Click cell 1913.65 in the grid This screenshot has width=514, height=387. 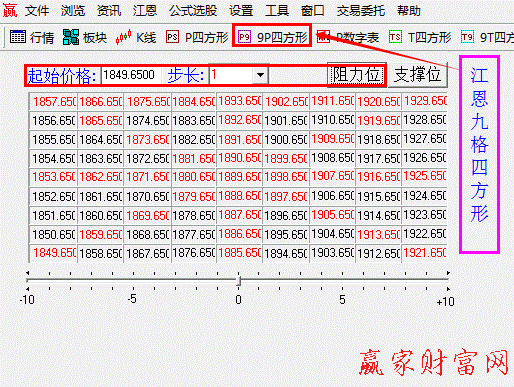tap(378, 235)
